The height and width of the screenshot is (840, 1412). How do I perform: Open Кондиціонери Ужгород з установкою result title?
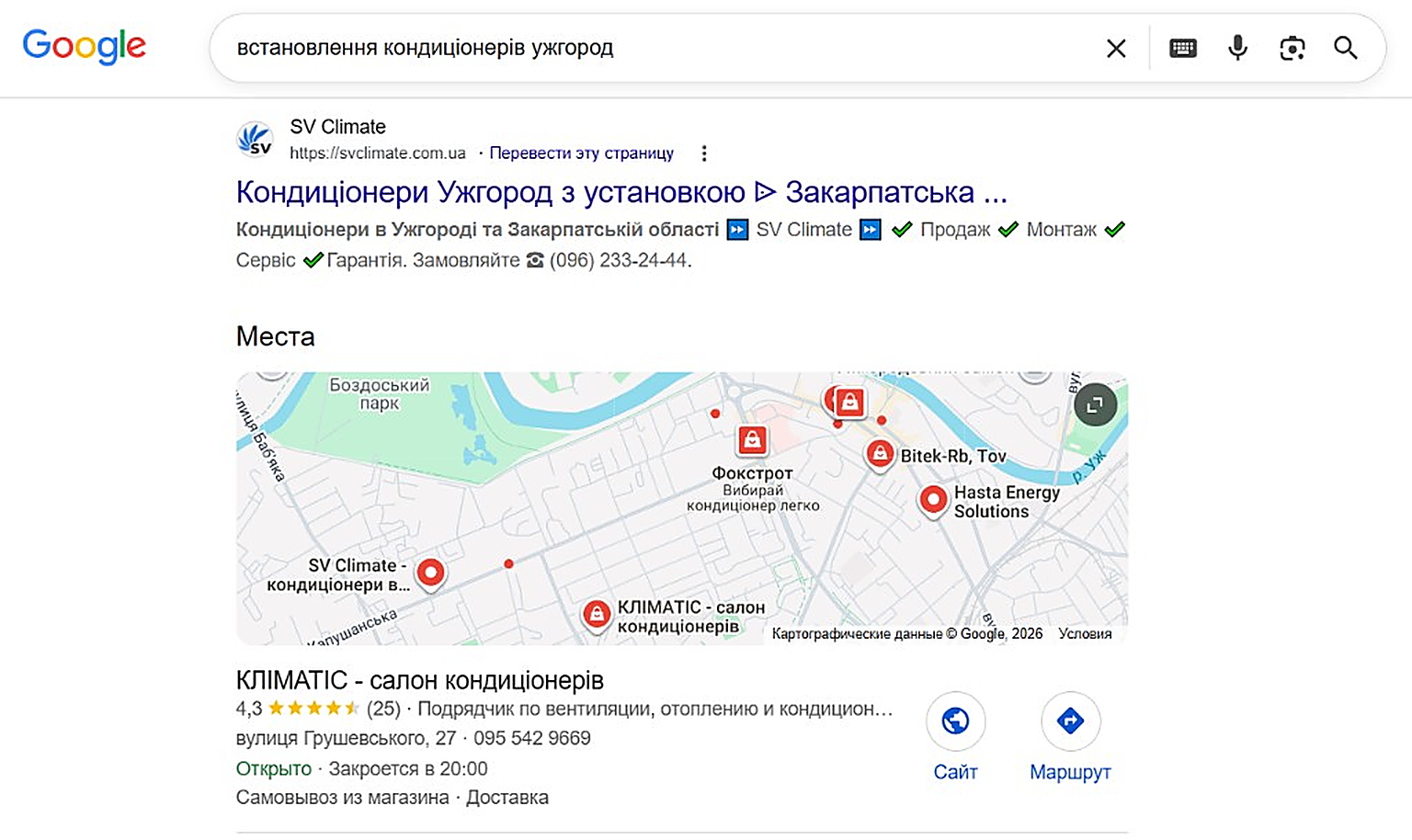point(621,192)
